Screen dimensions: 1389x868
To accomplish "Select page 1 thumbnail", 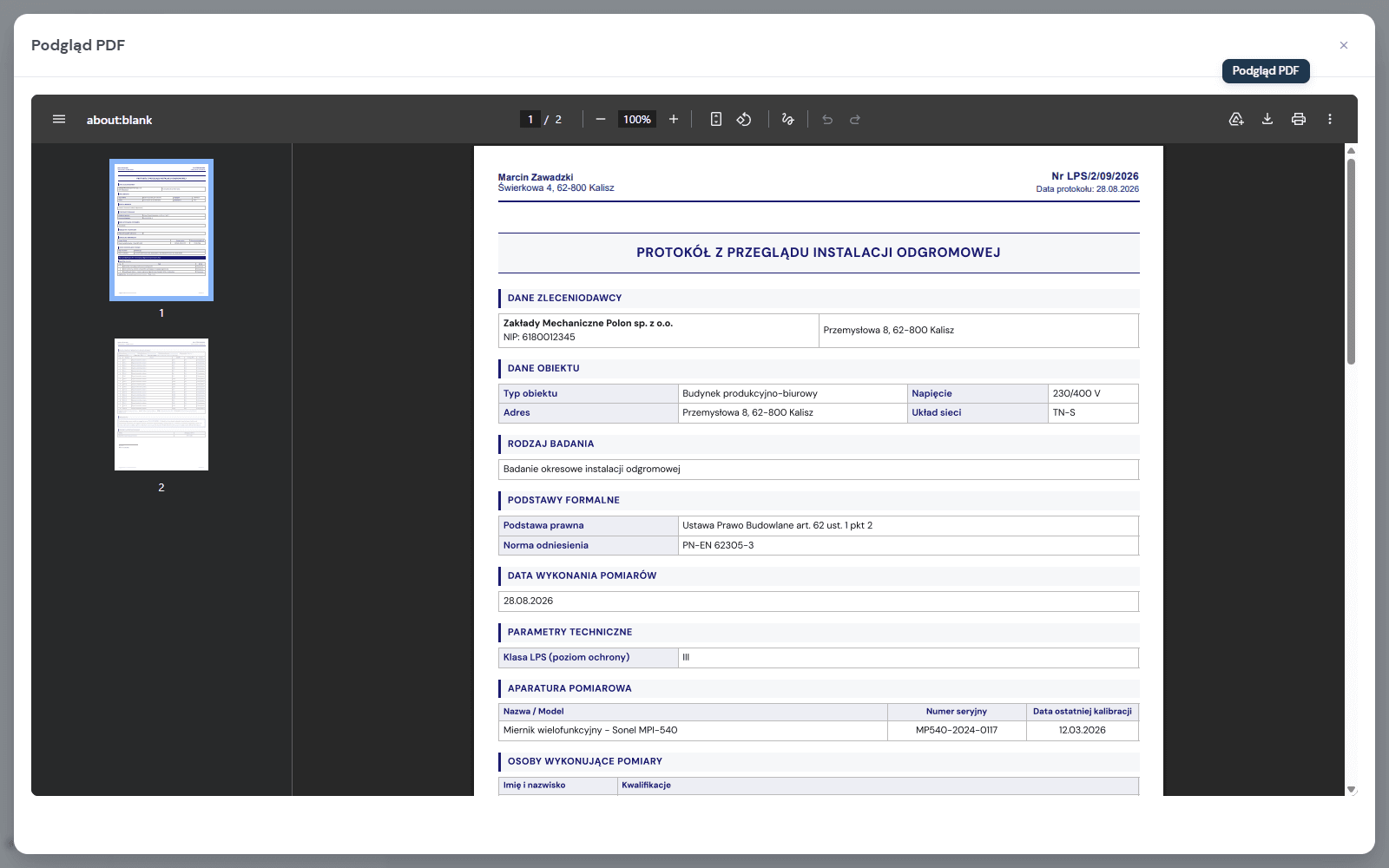I will pos(161,230).
